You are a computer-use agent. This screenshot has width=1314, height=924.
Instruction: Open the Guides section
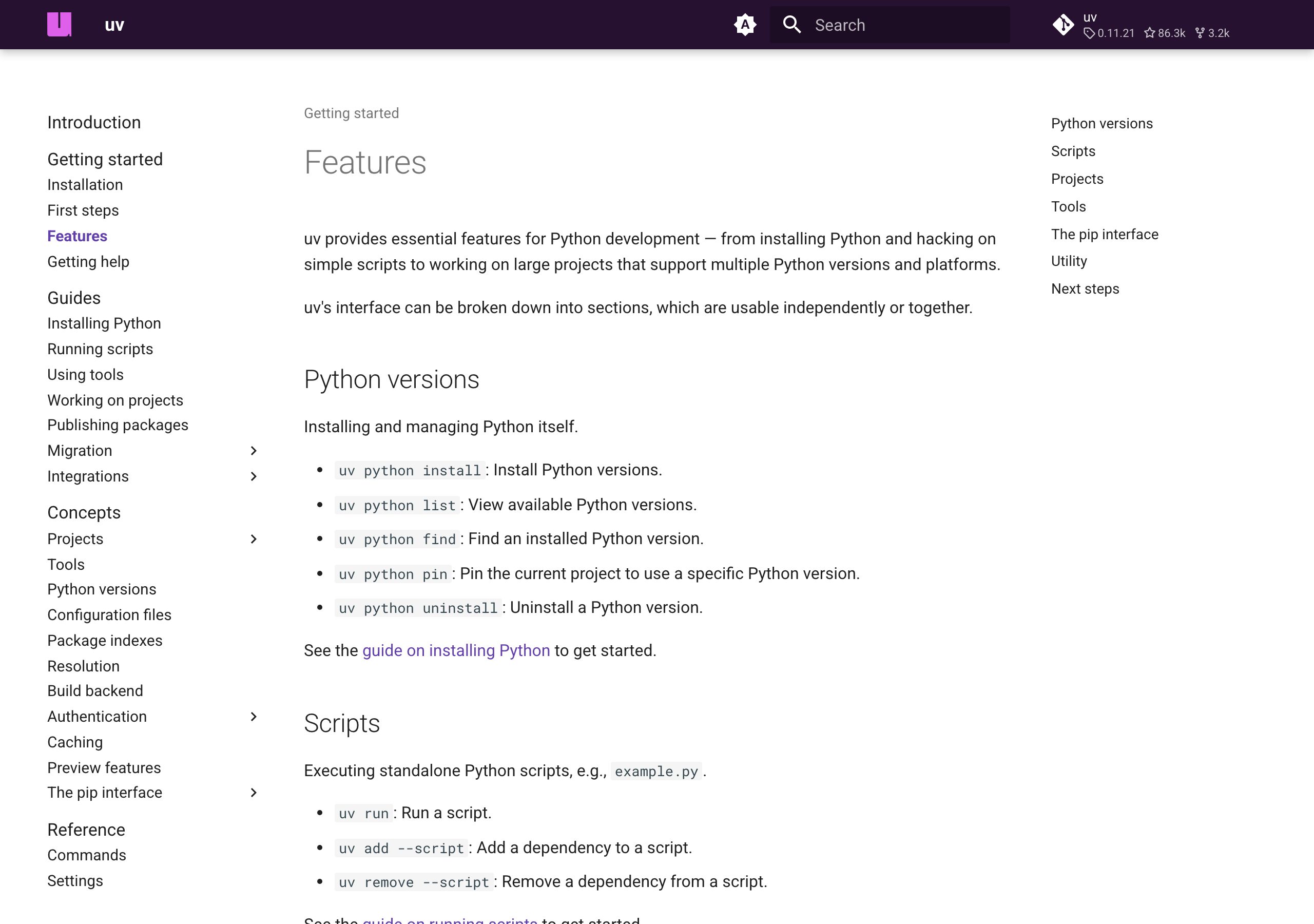74,298
